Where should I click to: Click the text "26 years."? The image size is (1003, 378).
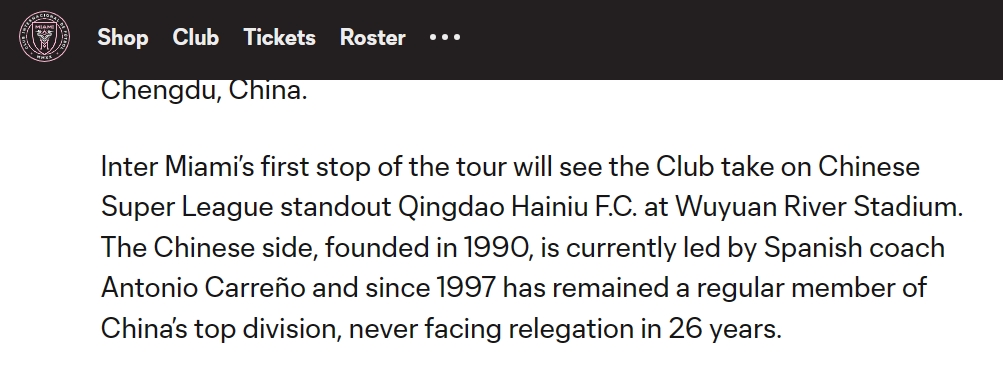tap(725, 329)
